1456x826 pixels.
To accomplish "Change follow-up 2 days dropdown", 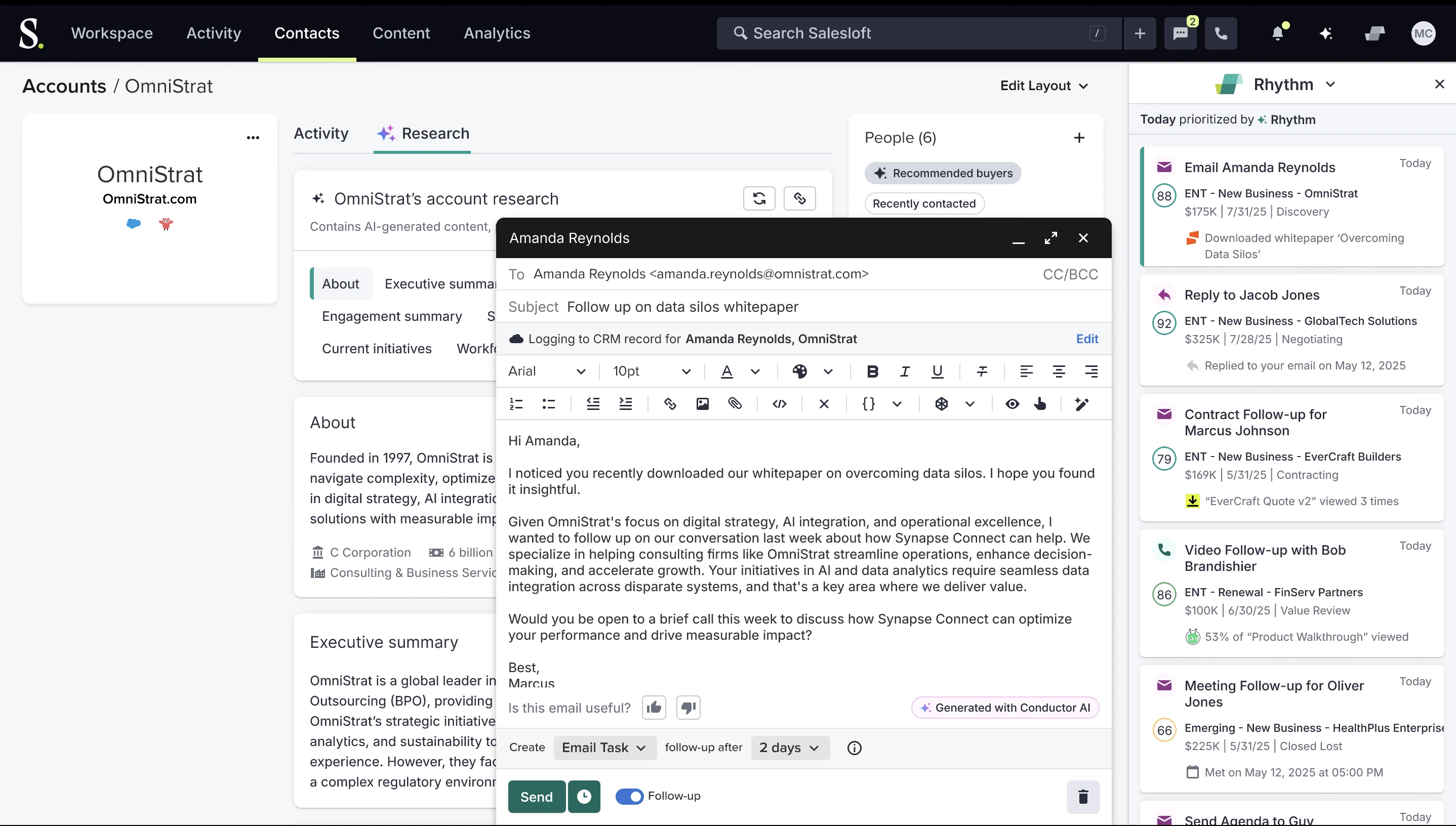I will tap(790, 748).
